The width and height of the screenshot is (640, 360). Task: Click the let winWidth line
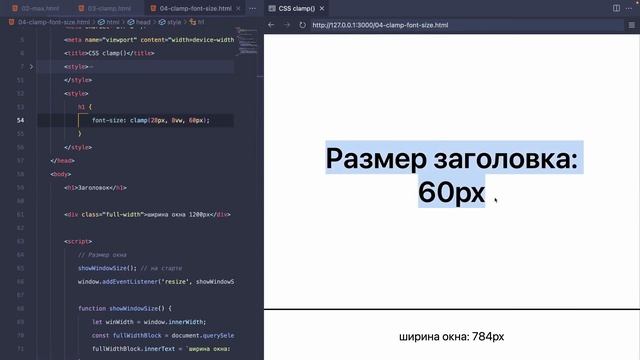pyautogui.click(x=149, y=322)
